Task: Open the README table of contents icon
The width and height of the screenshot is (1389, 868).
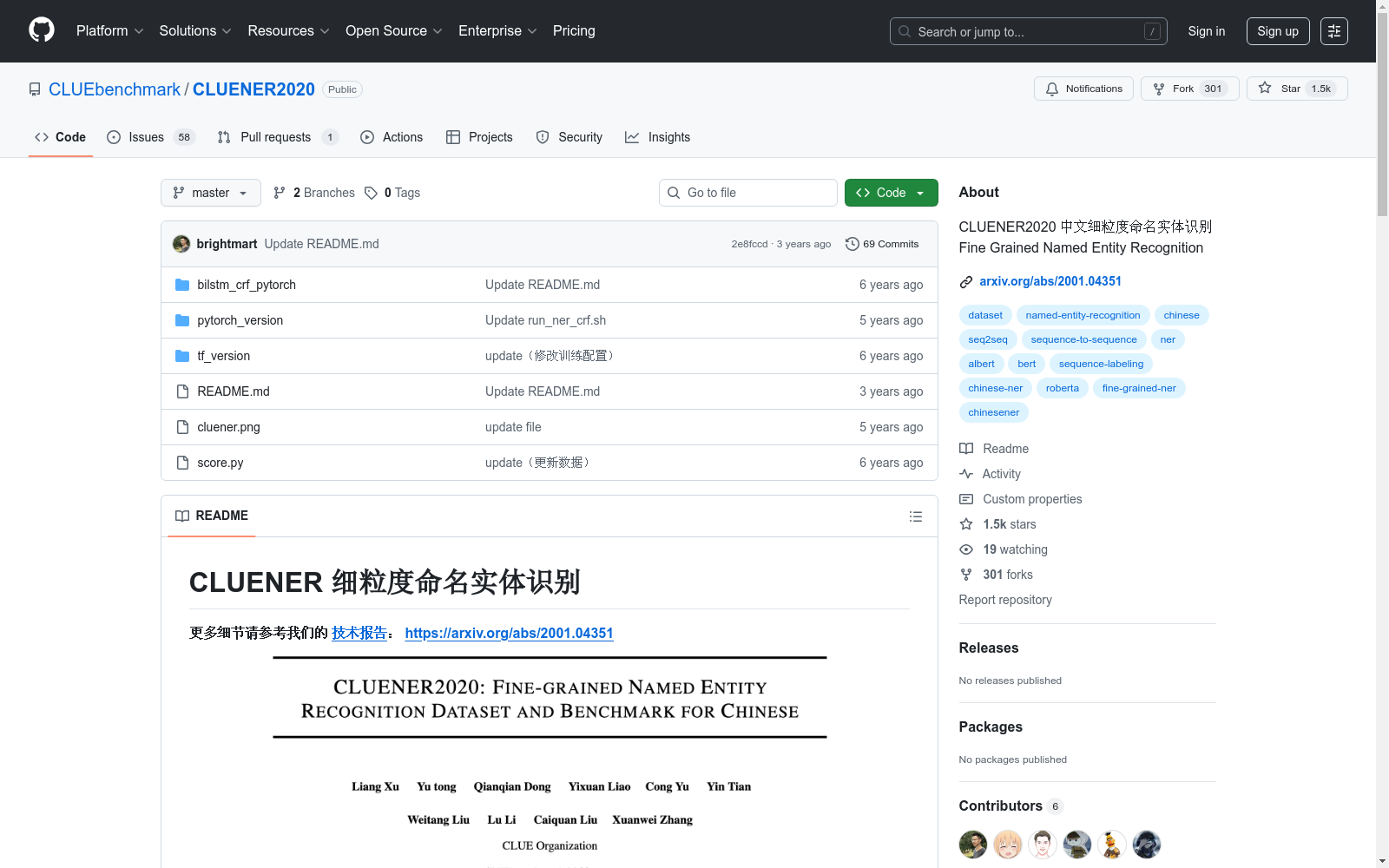Action: coord(916,516)
